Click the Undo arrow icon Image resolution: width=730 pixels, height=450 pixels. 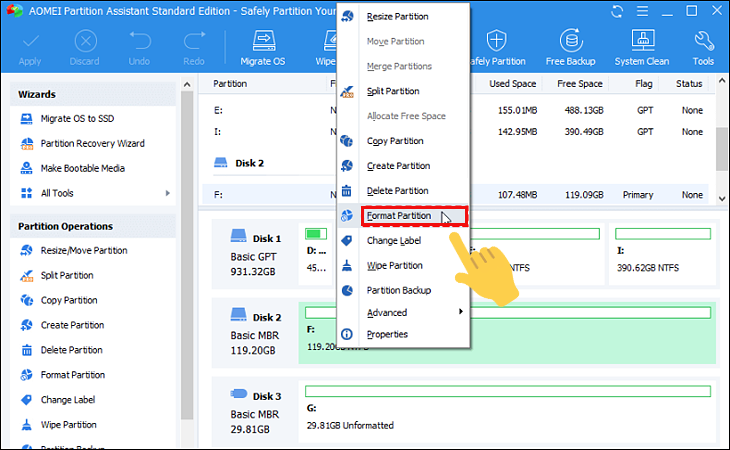pos(140,41)
